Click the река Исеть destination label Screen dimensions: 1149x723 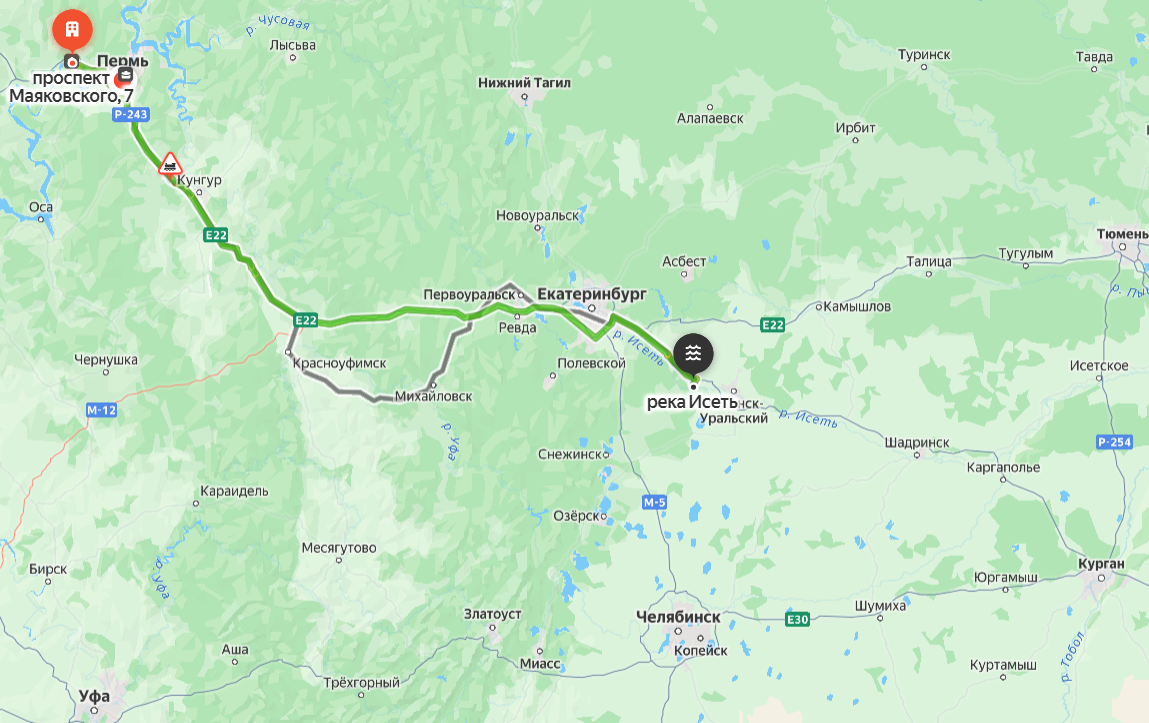692,402
